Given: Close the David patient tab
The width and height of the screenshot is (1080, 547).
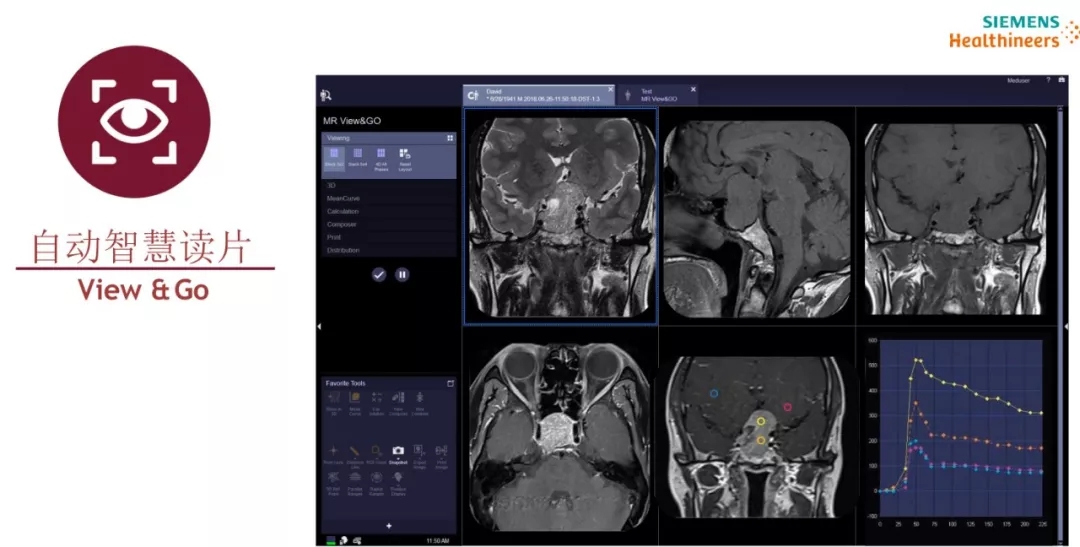Looking at the screenshot, I should click(610, 90).
